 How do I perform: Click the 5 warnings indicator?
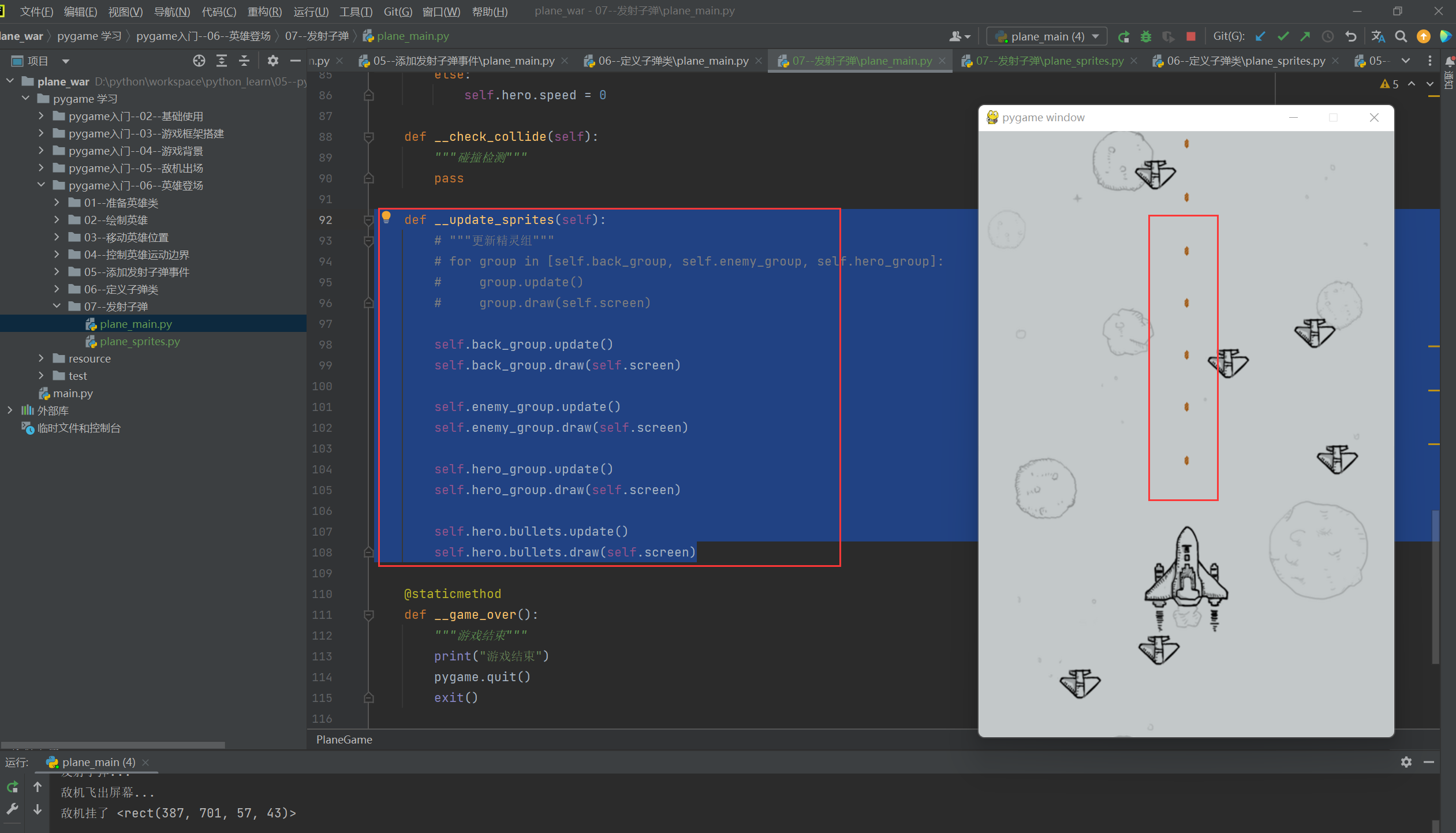click(1389, 84)
